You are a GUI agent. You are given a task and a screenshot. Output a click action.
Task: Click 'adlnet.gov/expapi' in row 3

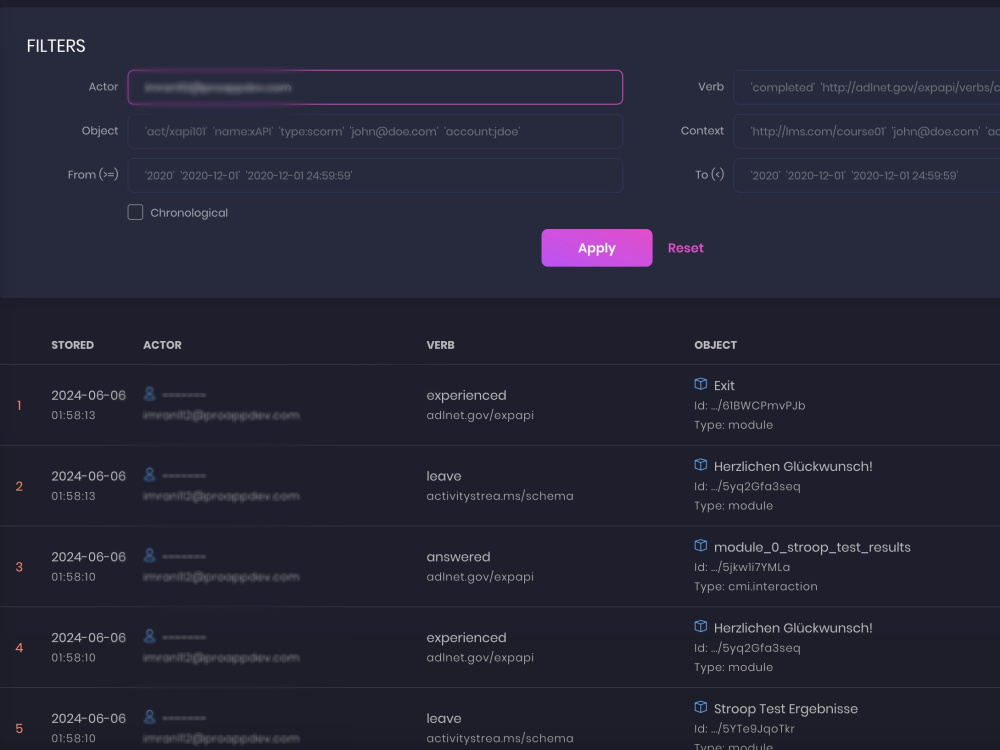click(480, 577)
